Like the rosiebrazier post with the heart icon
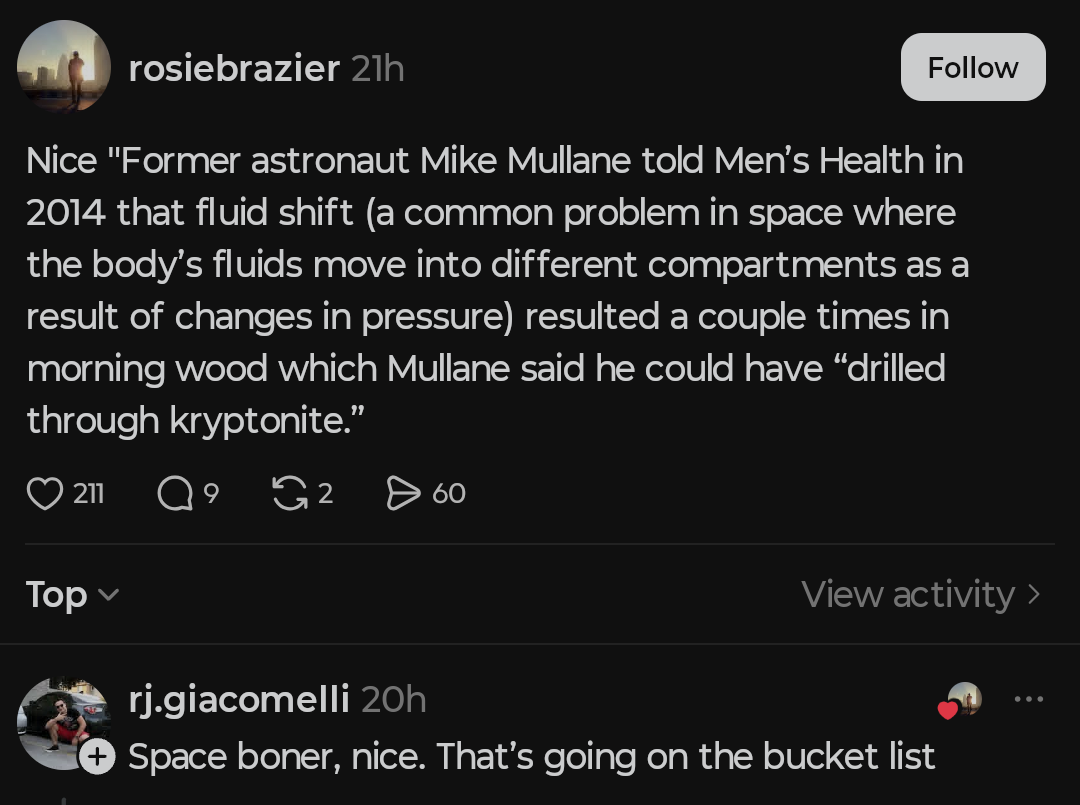The width and height of the screenshot is (1080, 805). [44, 493]
